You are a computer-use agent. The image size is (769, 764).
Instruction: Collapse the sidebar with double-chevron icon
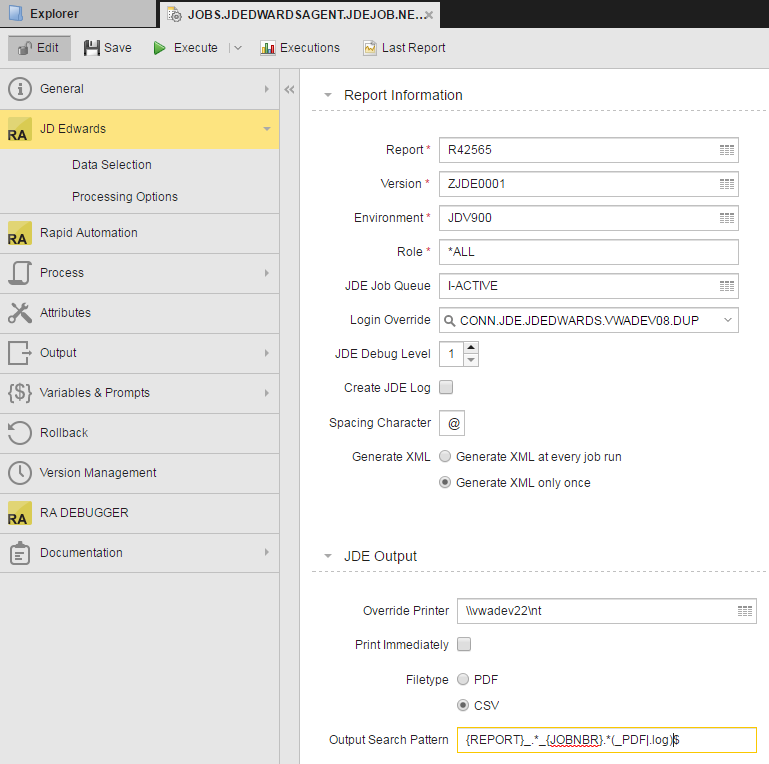(x=289, y=90)
